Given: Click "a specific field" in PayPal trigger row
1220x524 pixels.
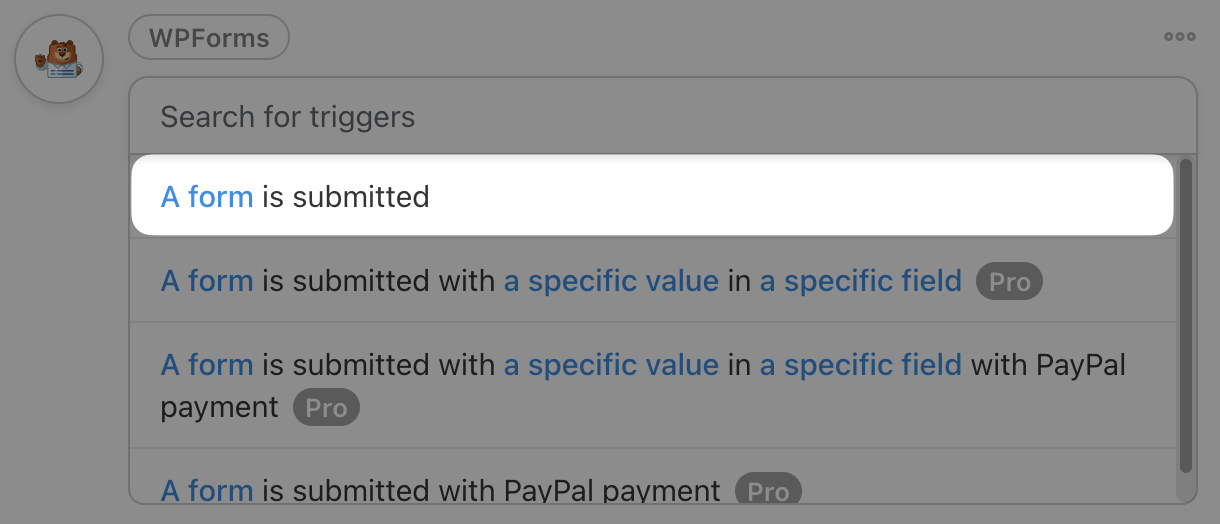Looking at the screenshot, I should [860, 365].
